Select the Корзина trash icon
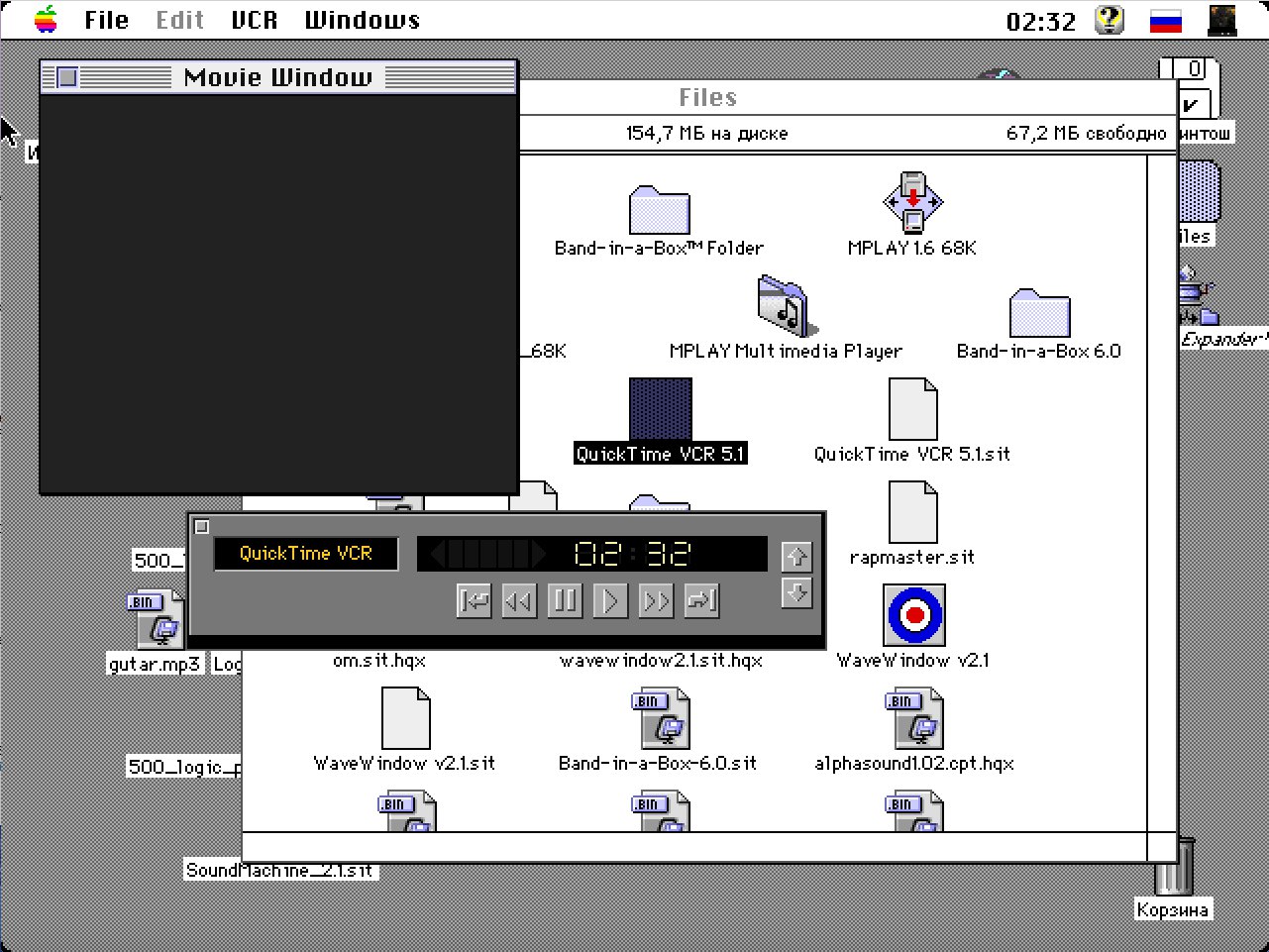The height and width of the screenshot is (952, 1269). click(x=1173, y=865)
